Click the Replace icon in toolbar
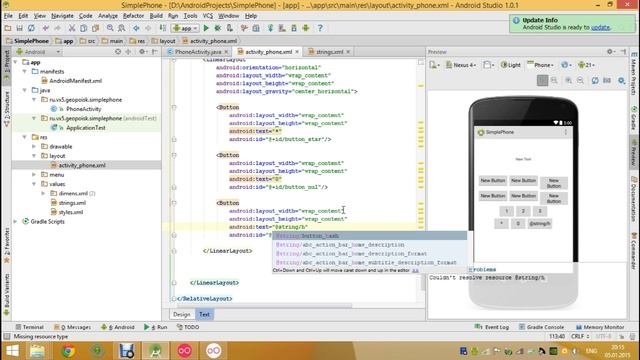Screen dimensions: 640x360 pos(122,28)
